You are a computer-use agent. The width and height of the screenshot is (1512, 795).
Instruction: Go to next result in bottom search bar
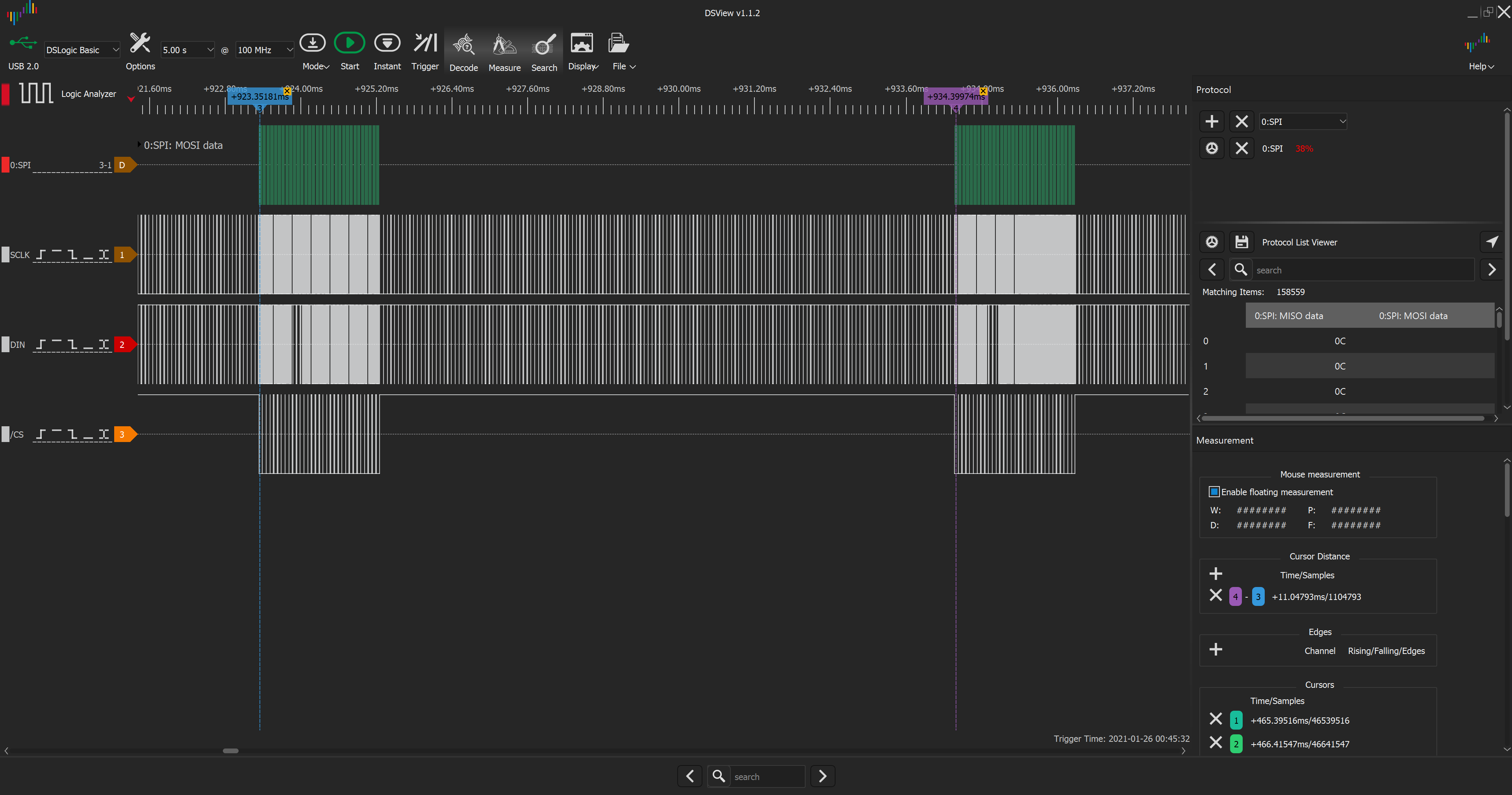pos(822,776)
